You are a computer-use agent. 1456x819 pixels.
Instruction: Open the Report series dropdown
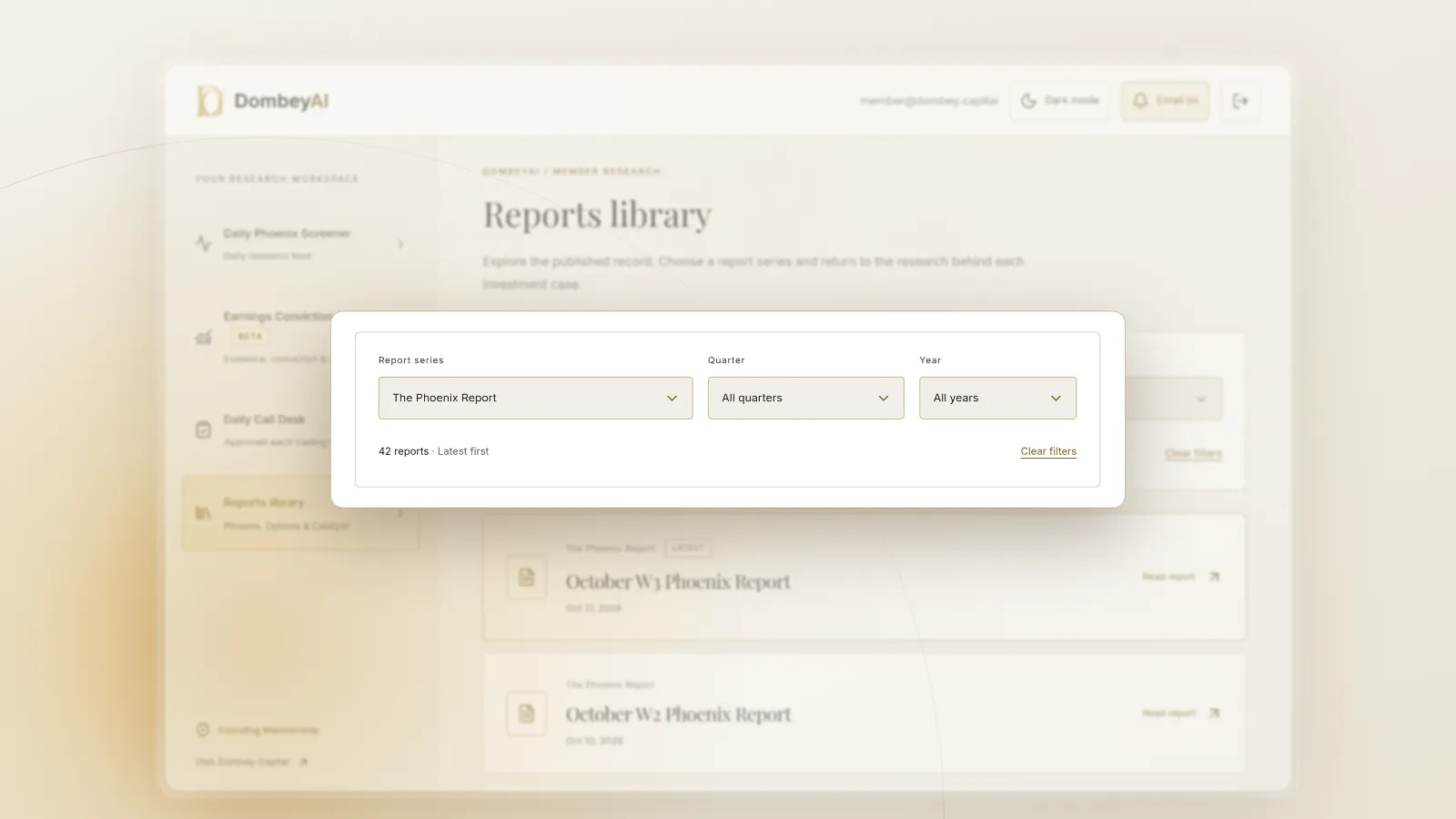click(535, 398)
